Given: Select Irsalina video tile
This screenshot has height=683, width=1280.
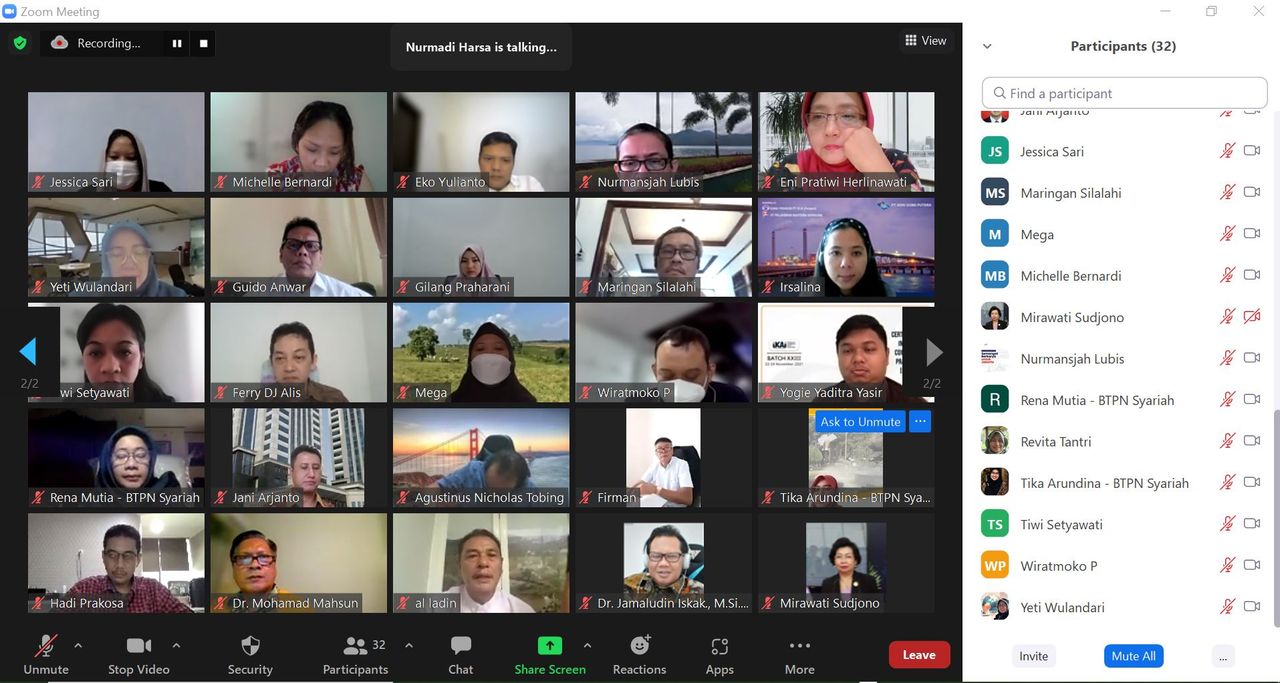Looking at the screenshot, I should [x=846, y=247].
